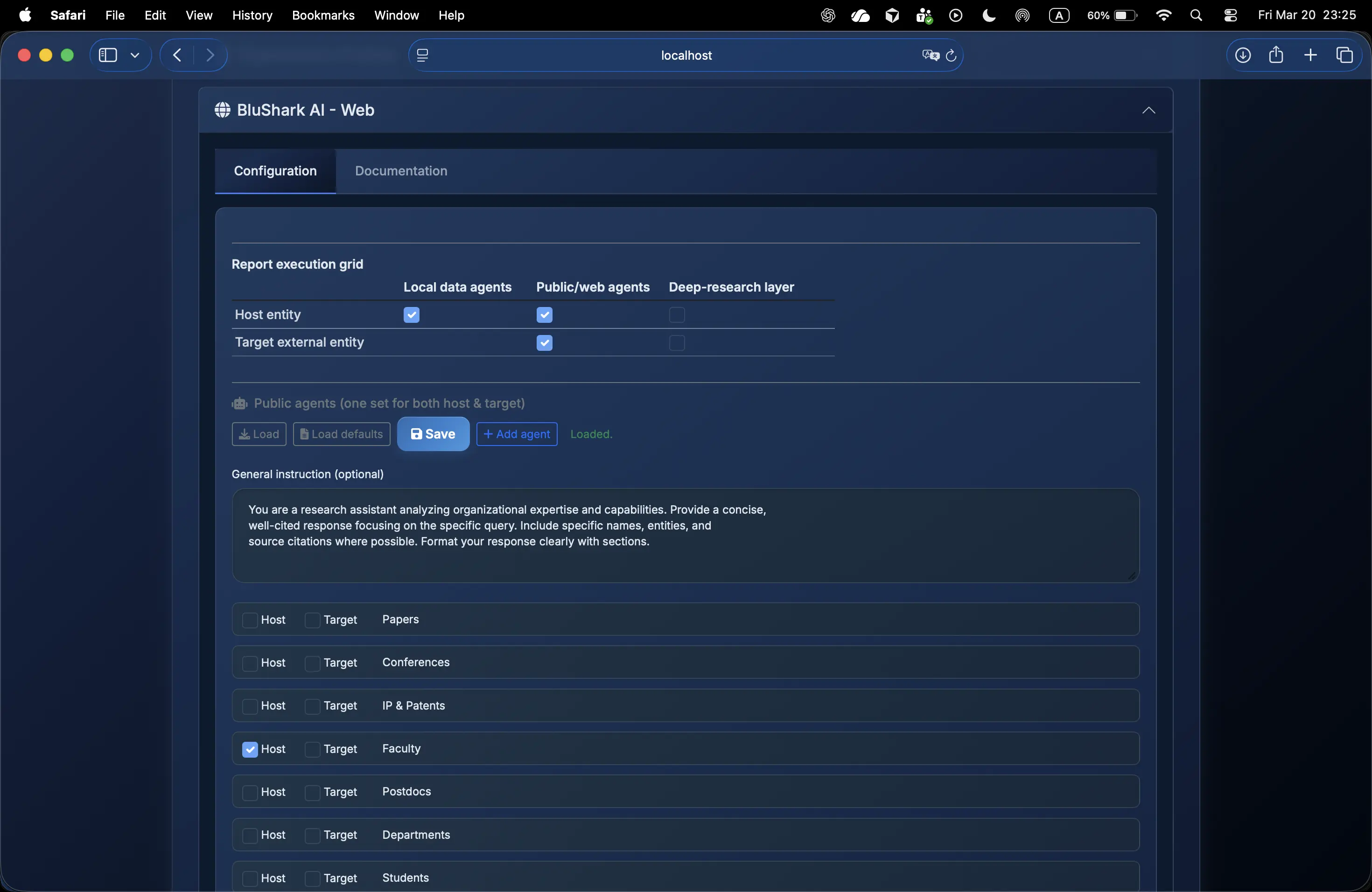Viewport: 1372px width, 892px height.
Task: Switch to the Configuration tab
Action: point(275,171)
